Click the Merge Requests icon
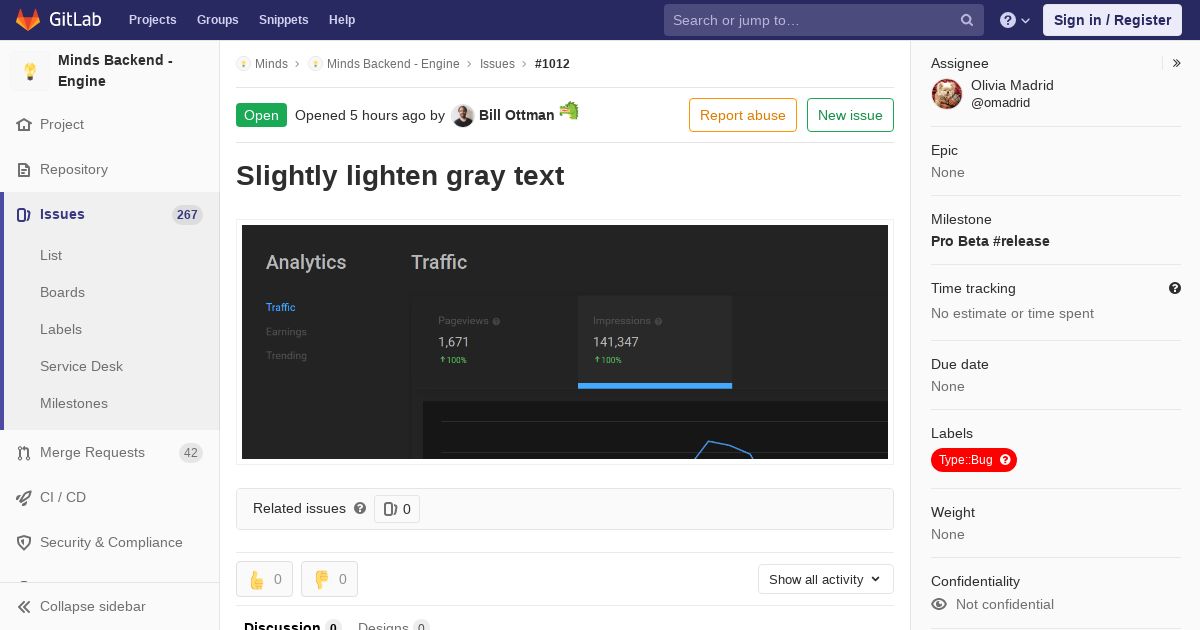This screenshot has width=1200, height=630. pos(24,453)
